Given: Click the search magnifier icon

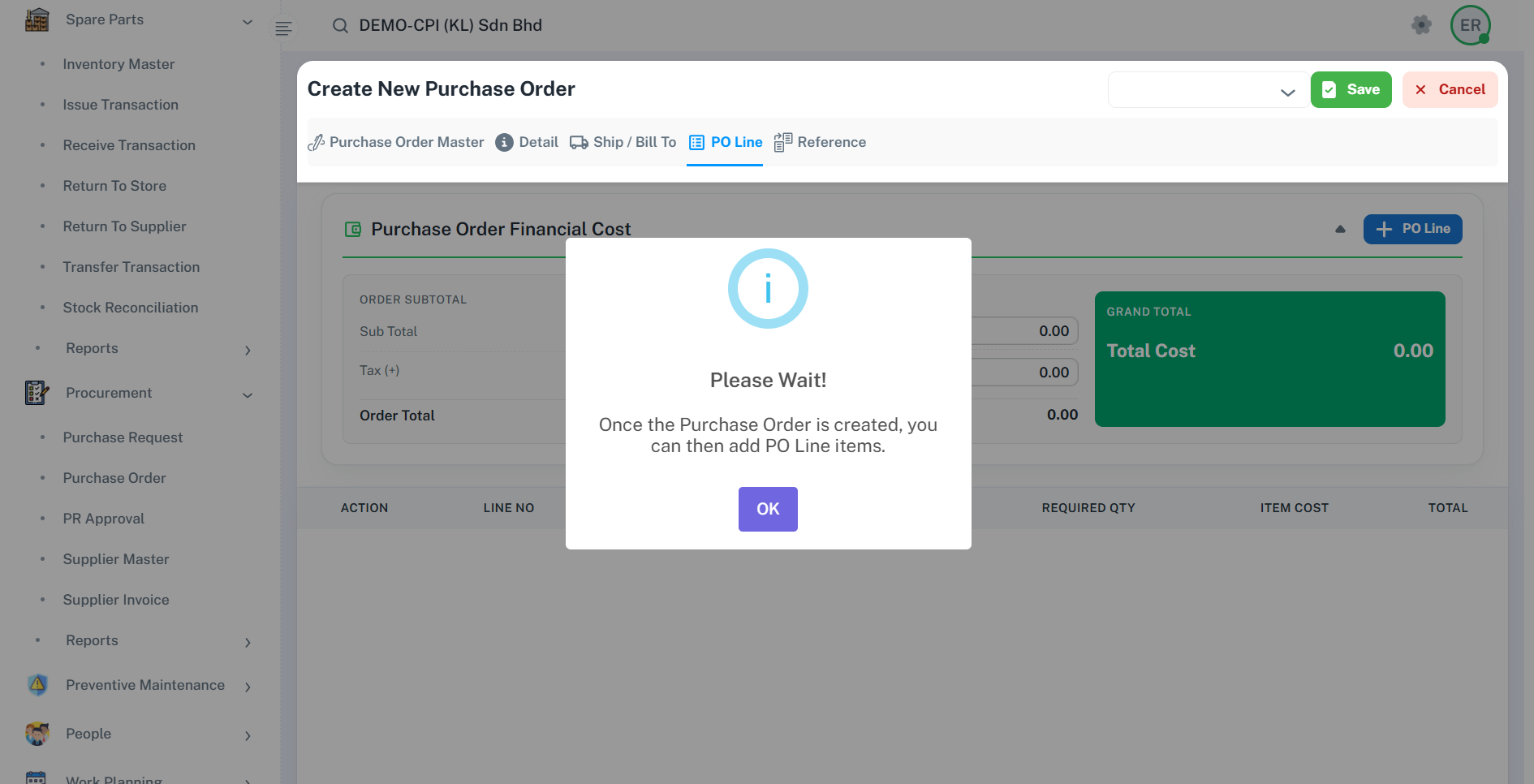Looking at the screenshot, I should point(340,26).
